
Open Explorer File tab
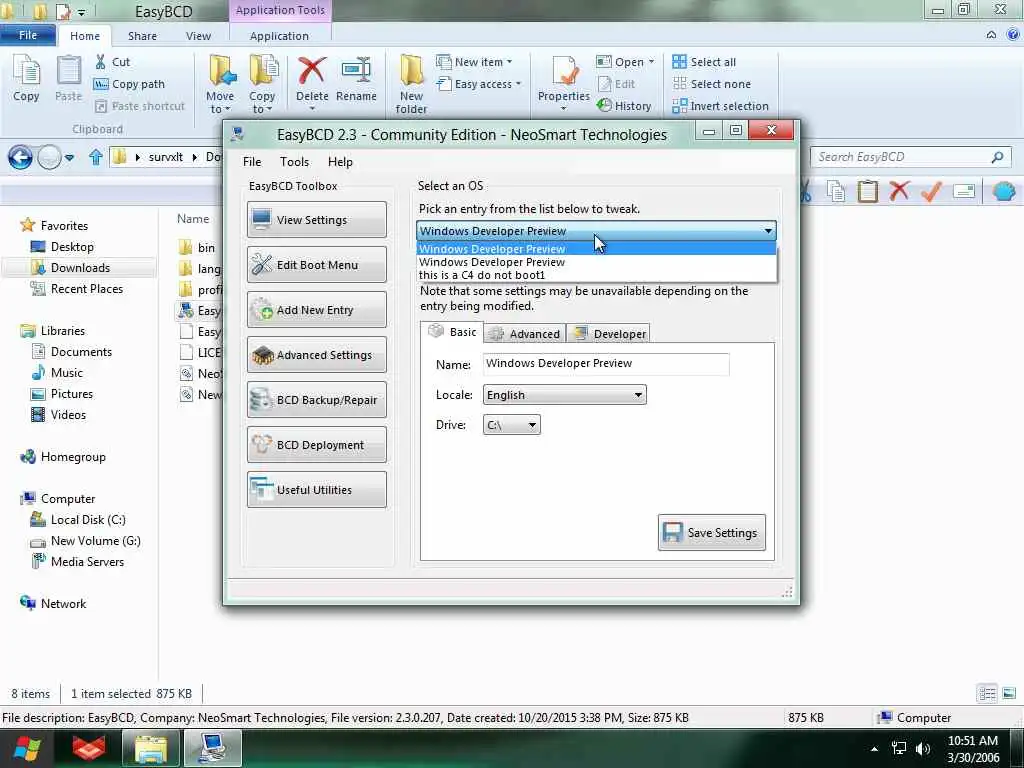coord(28,35)
